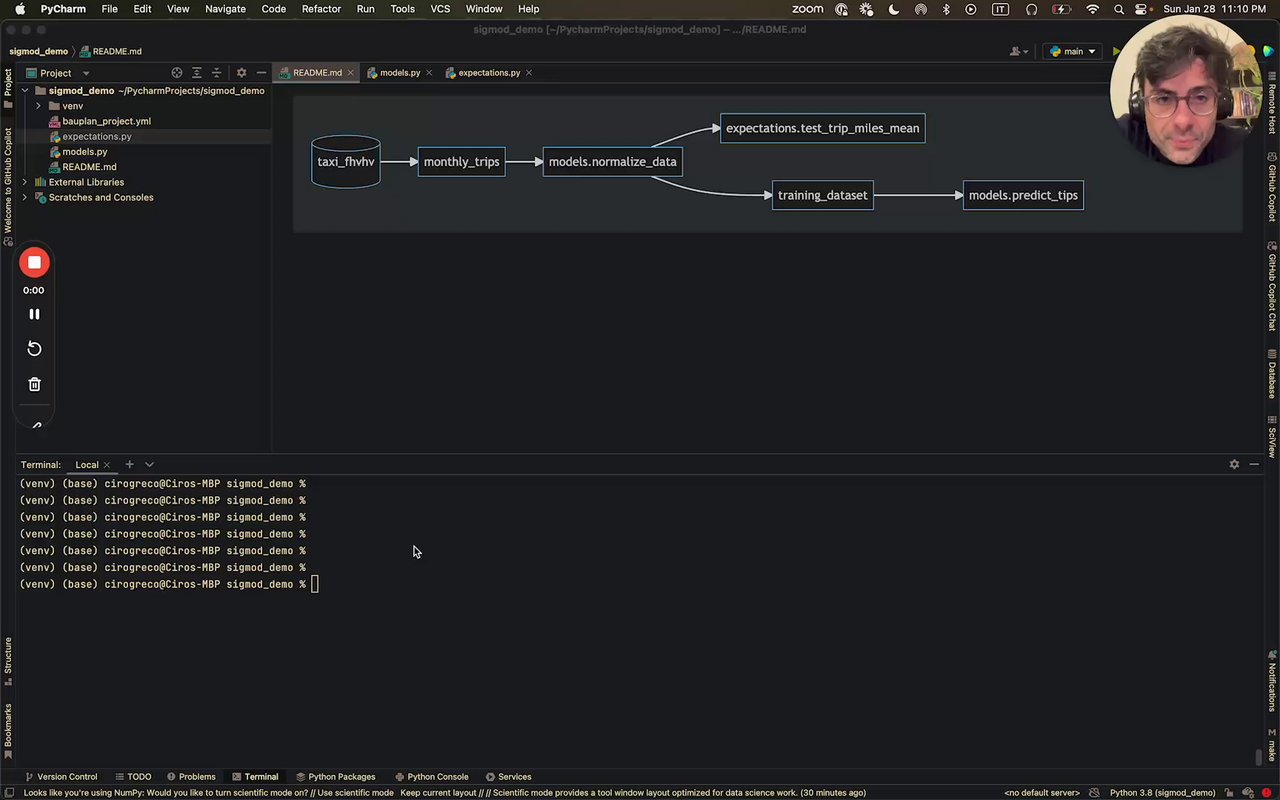Viewport: 1280px width, 800px height.
Task: Select bauplan_project.yml in the project tree
Action: point(106,121)
